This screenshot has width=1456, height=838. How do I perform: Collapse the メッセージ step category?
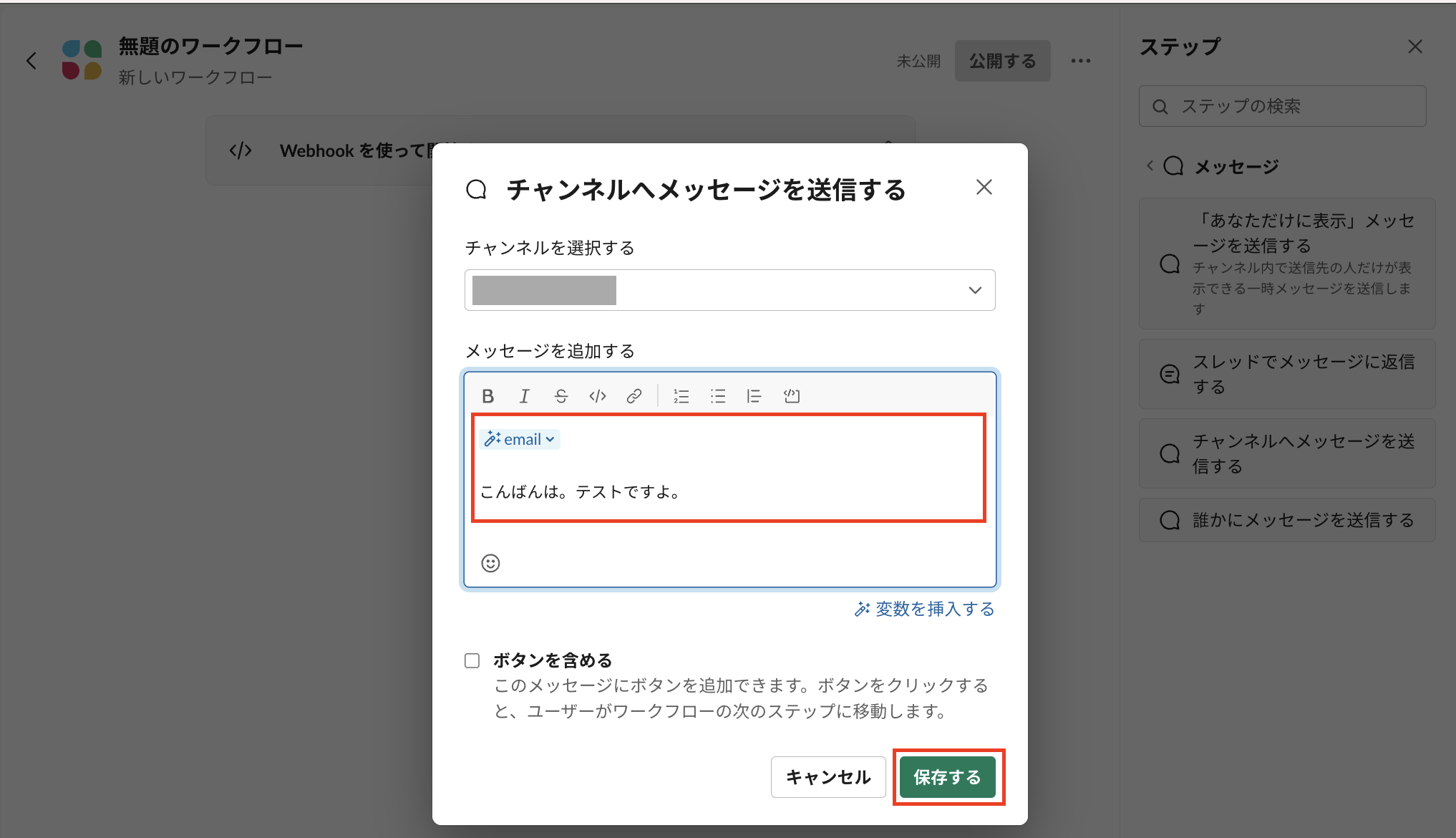click(x=1149, y=165)
